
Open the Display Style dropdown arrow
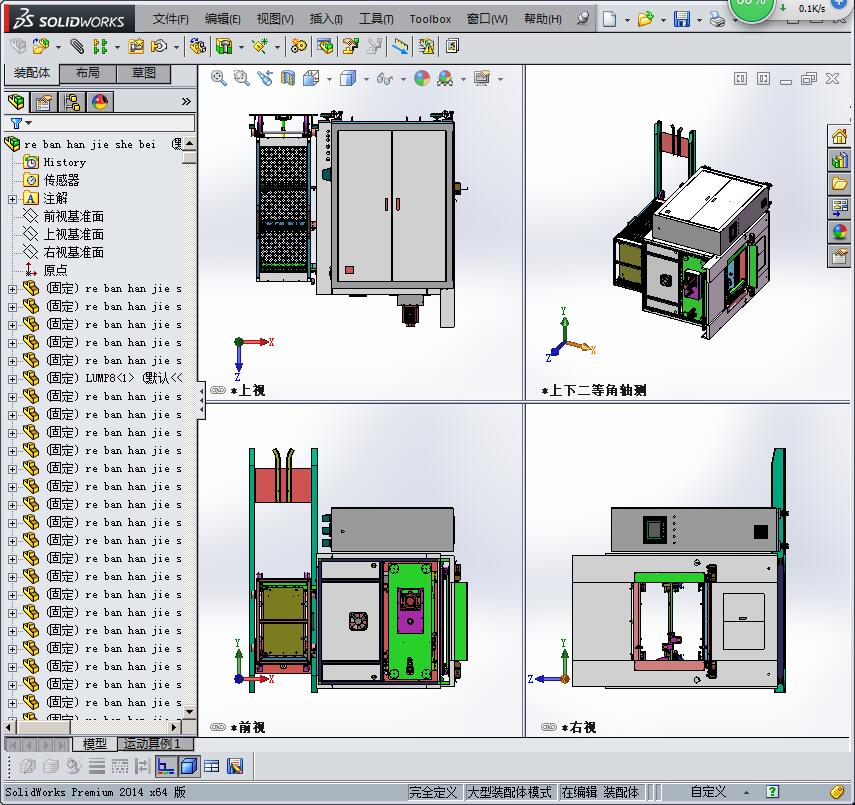[x=366, y=80]
